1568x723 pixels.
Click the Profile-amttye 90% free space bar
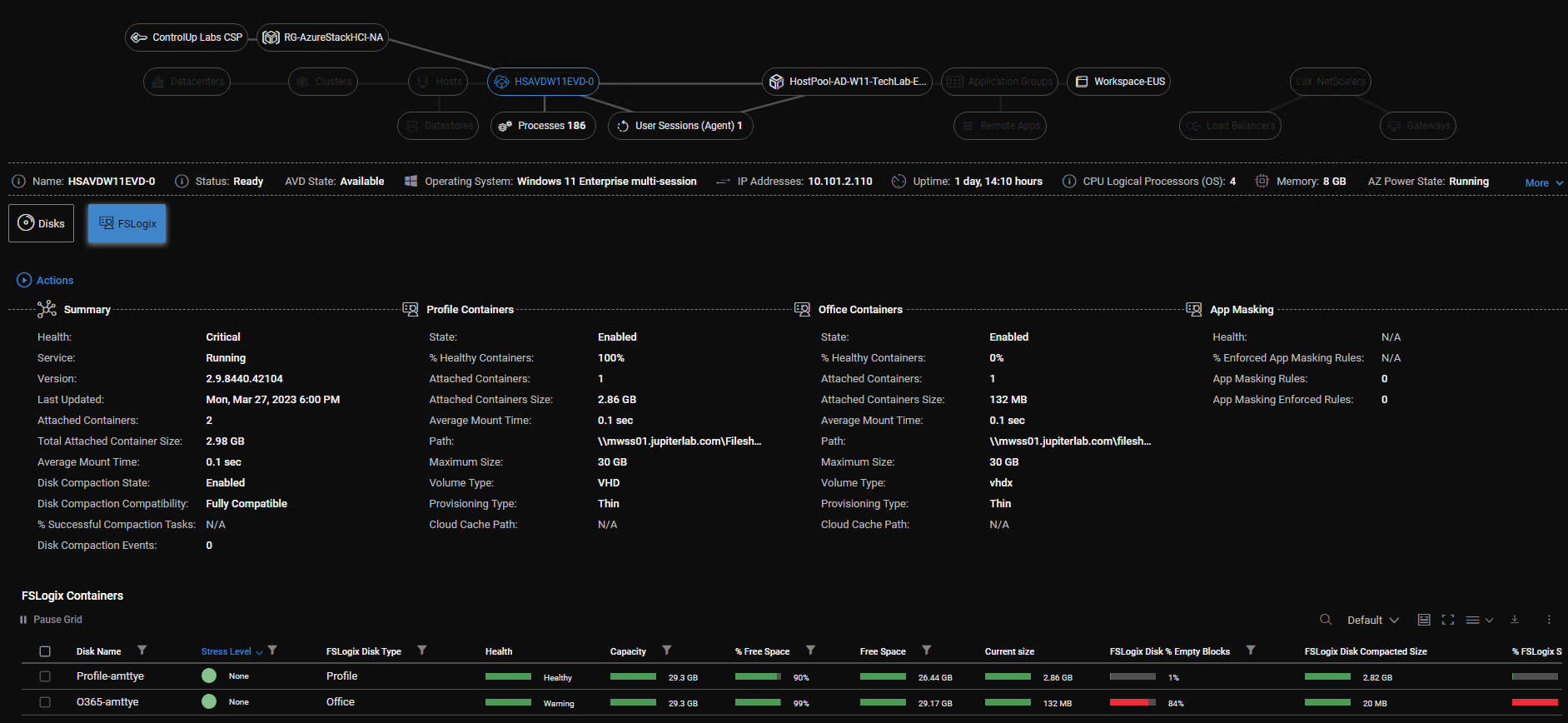758,677
